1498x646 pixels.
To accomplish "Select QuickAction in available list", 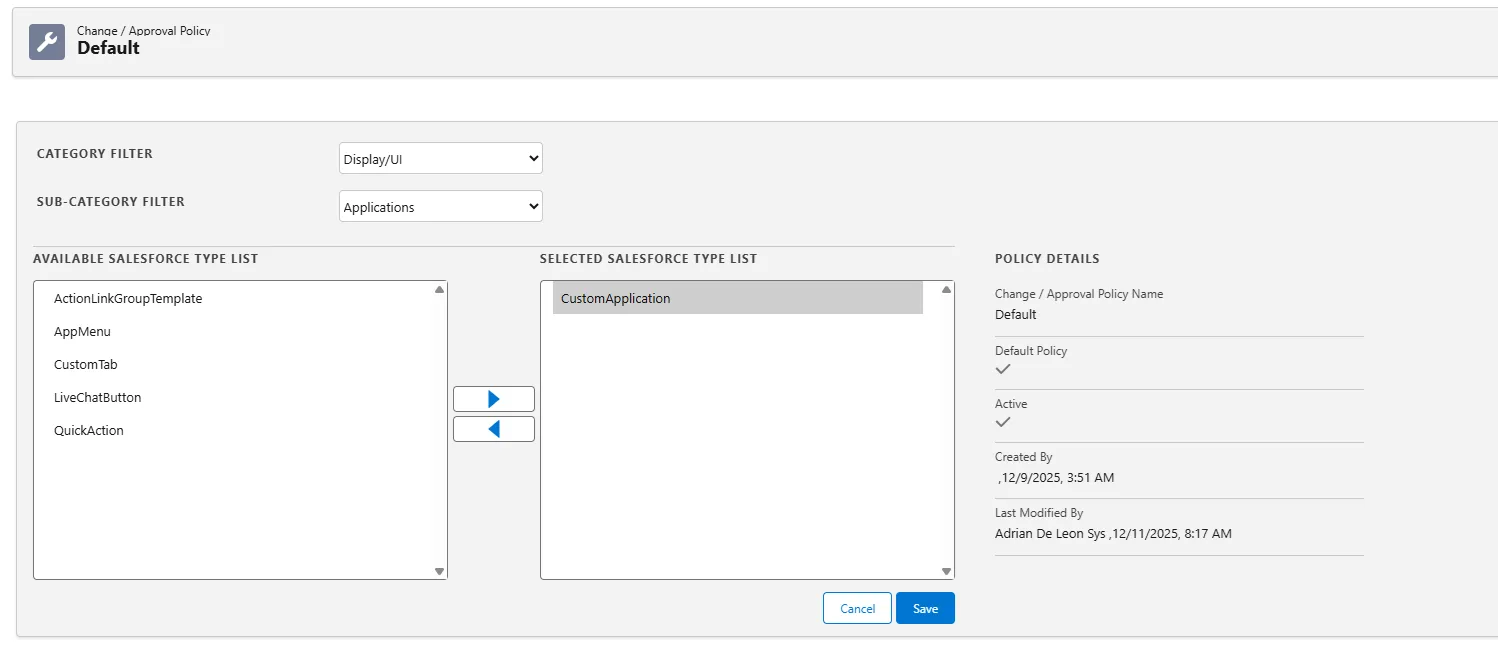I will pos(89,431).
